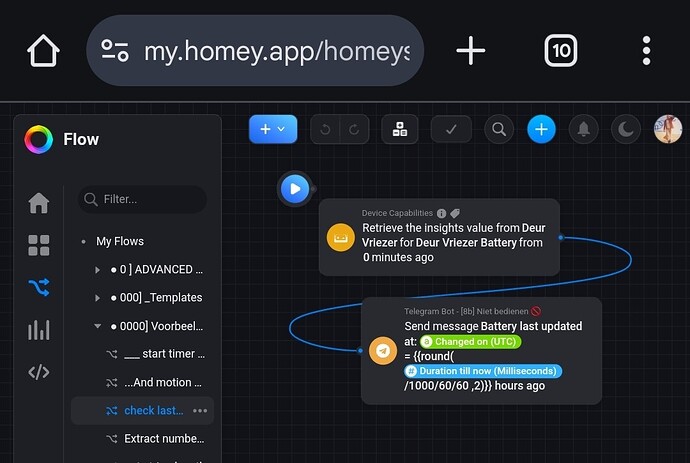The image size is (690, 463).
Task: Open the browser three-dot menu
Action: coord(646,51)
